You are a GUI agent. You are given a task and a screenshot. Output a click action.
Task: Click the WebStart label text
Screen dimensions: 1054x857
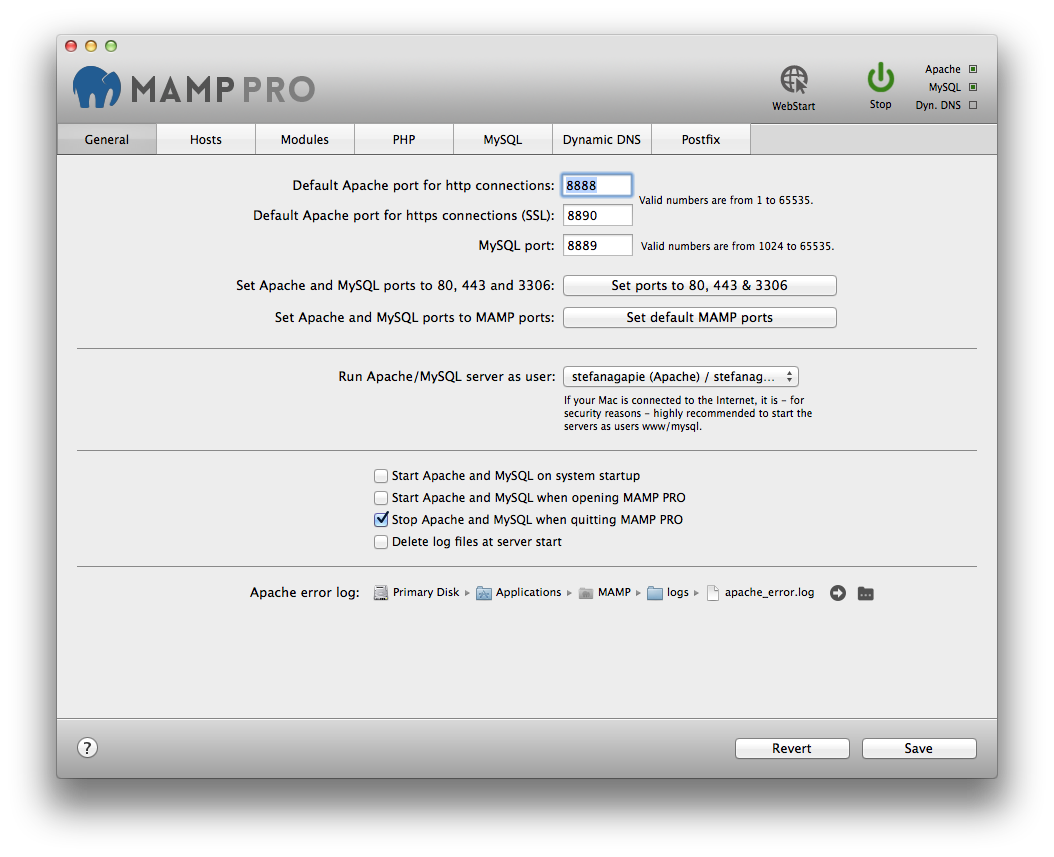click(794, 106)
